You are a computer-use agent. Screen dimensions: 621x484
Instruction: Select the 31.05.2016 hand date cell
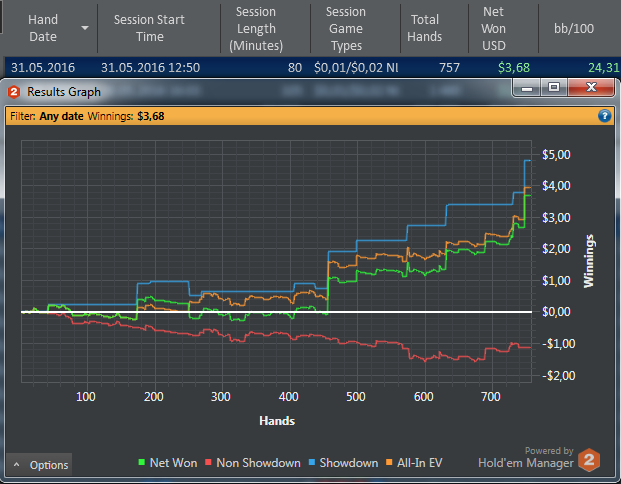(43, 68)
